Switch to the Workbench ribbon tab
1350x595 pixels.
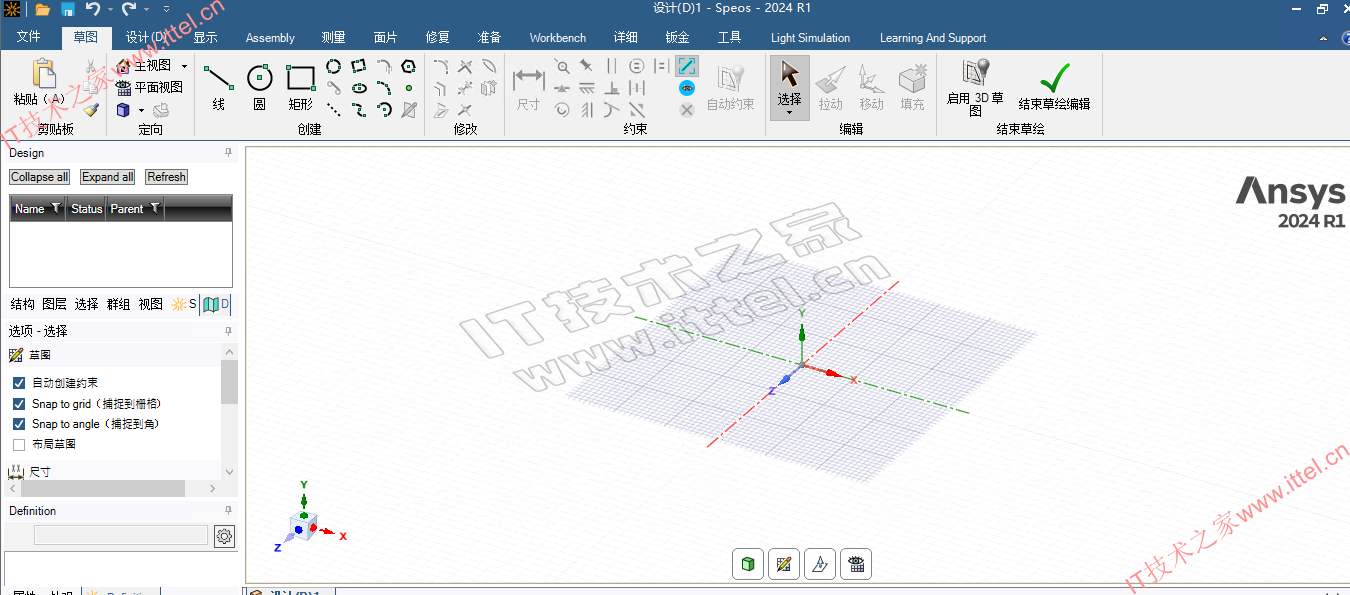pos(558,38)
